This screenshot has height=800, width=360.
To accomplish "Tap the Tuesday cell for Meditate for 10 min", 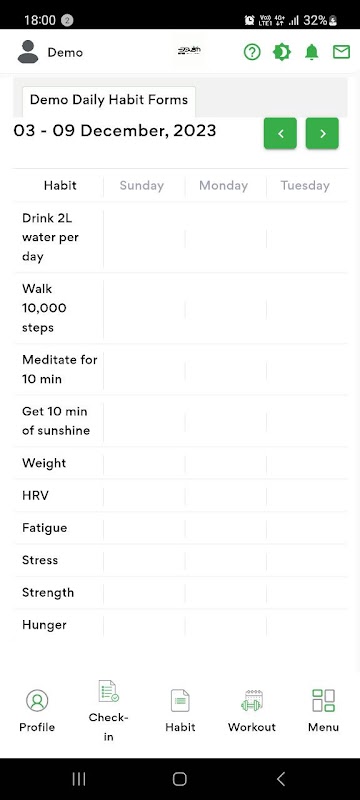I will 307,369.
